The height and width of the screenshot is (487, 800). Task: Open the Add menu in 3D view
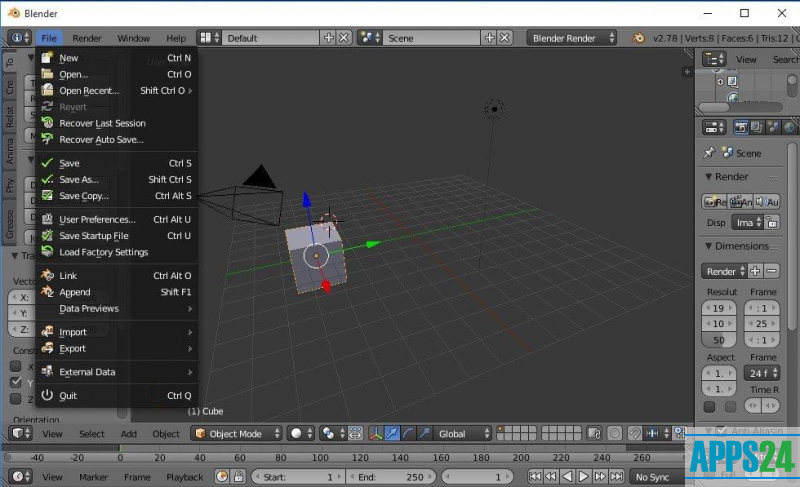tap(129, 434)
